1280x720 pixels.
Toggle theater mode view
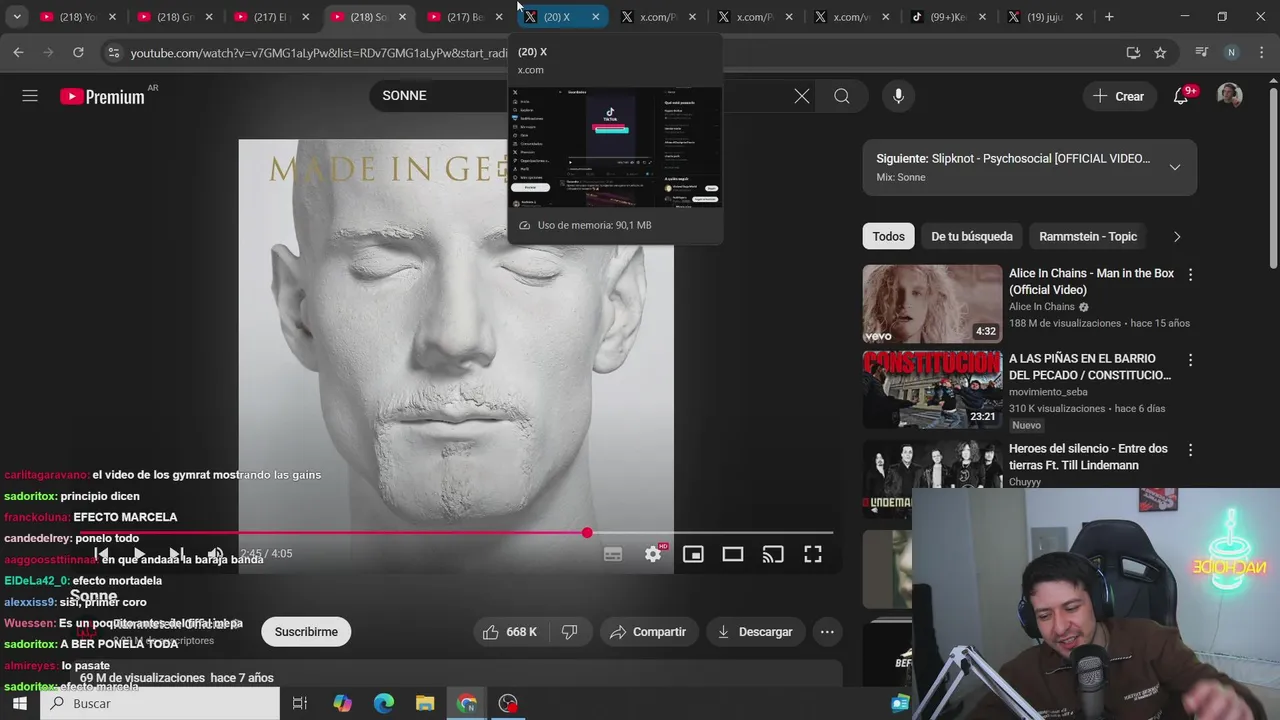click(x=733, y=554)
